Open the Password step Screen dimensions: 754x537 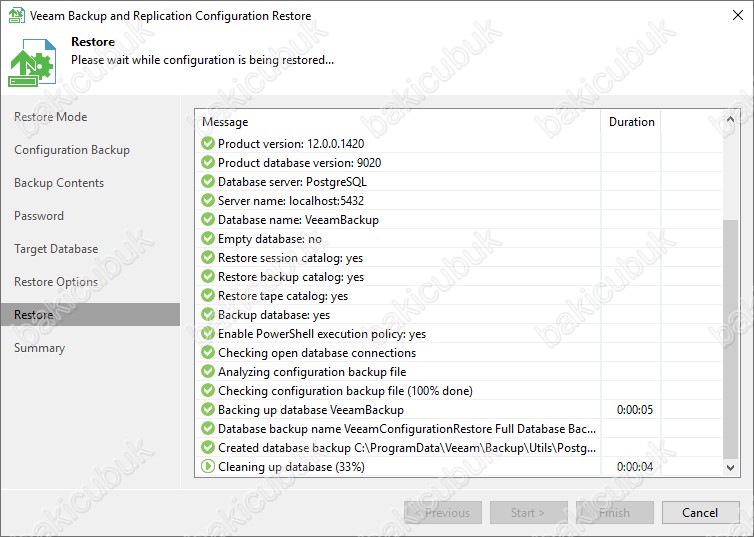[x=38, y=216]
